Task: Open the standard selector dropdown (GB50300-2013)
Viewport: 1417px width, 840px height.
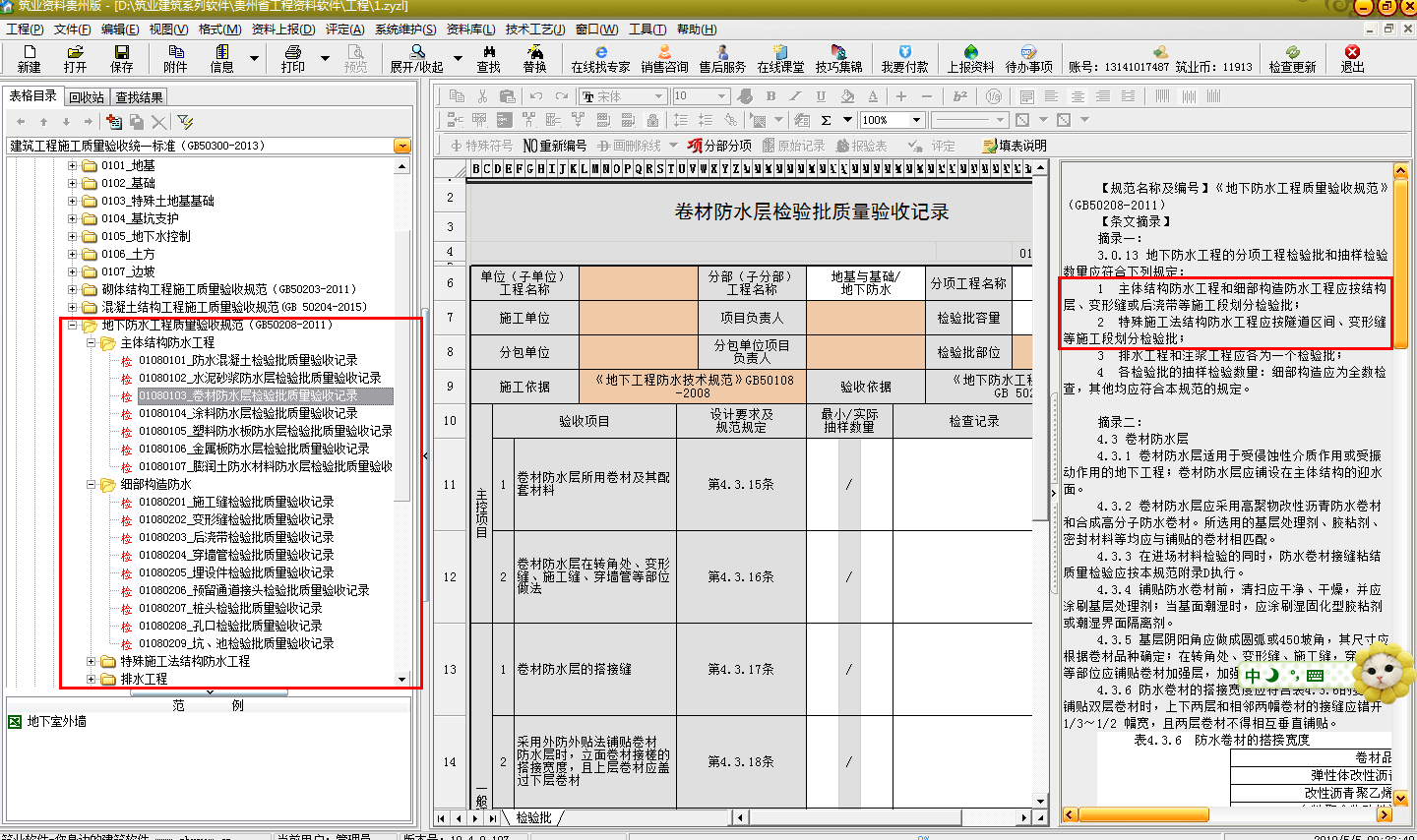Action: 401,146
